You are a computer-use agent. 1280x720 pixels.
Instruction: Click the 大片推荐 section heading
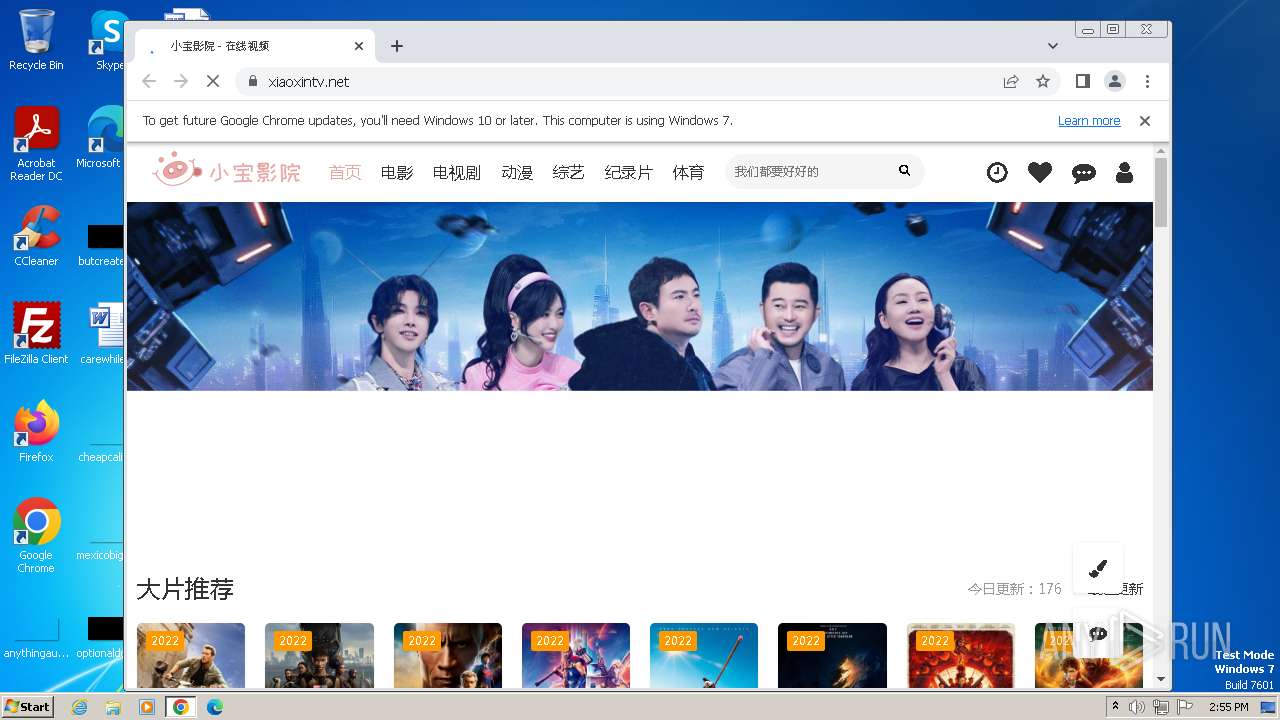coord(185,589)
